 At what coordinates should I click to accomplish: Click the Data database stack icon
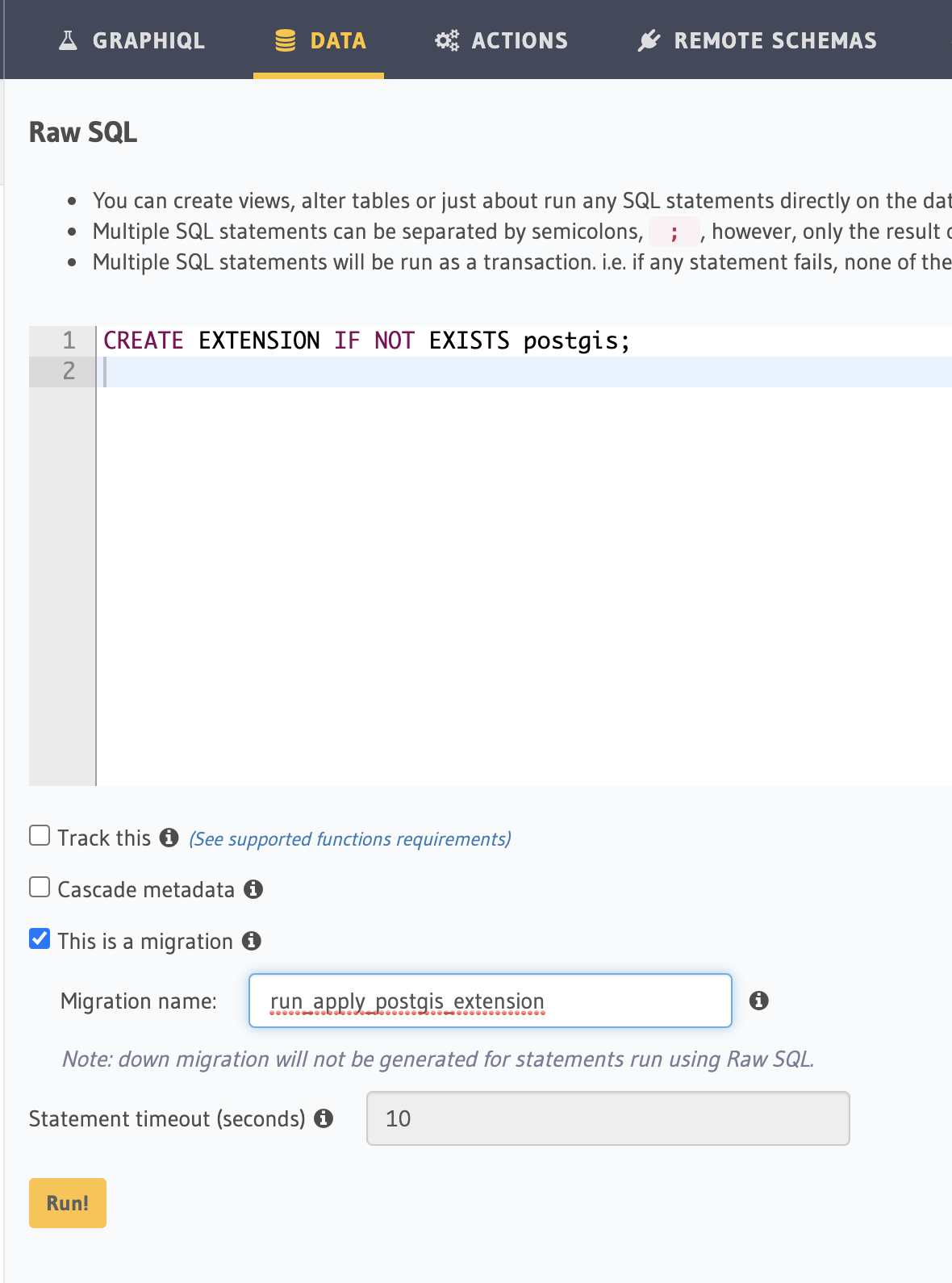point(286,40)
